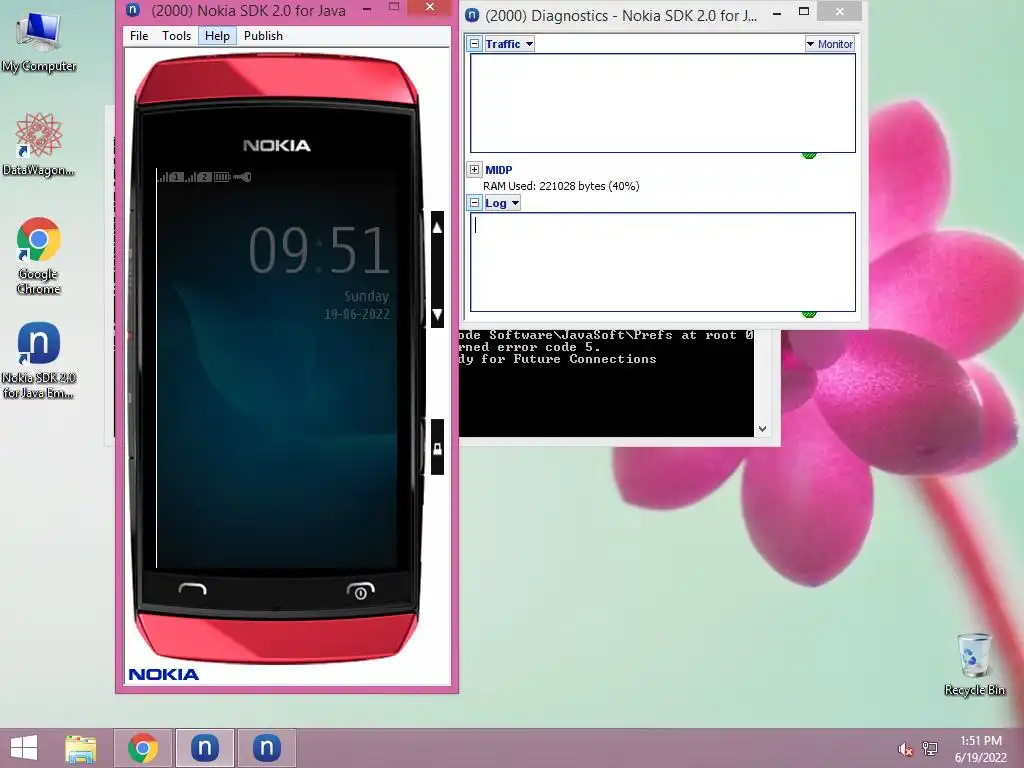The height and width of the screenshot is (768, 1024).
Task: Open Google Chrome desktop shortcut
Action: [39, 256]
